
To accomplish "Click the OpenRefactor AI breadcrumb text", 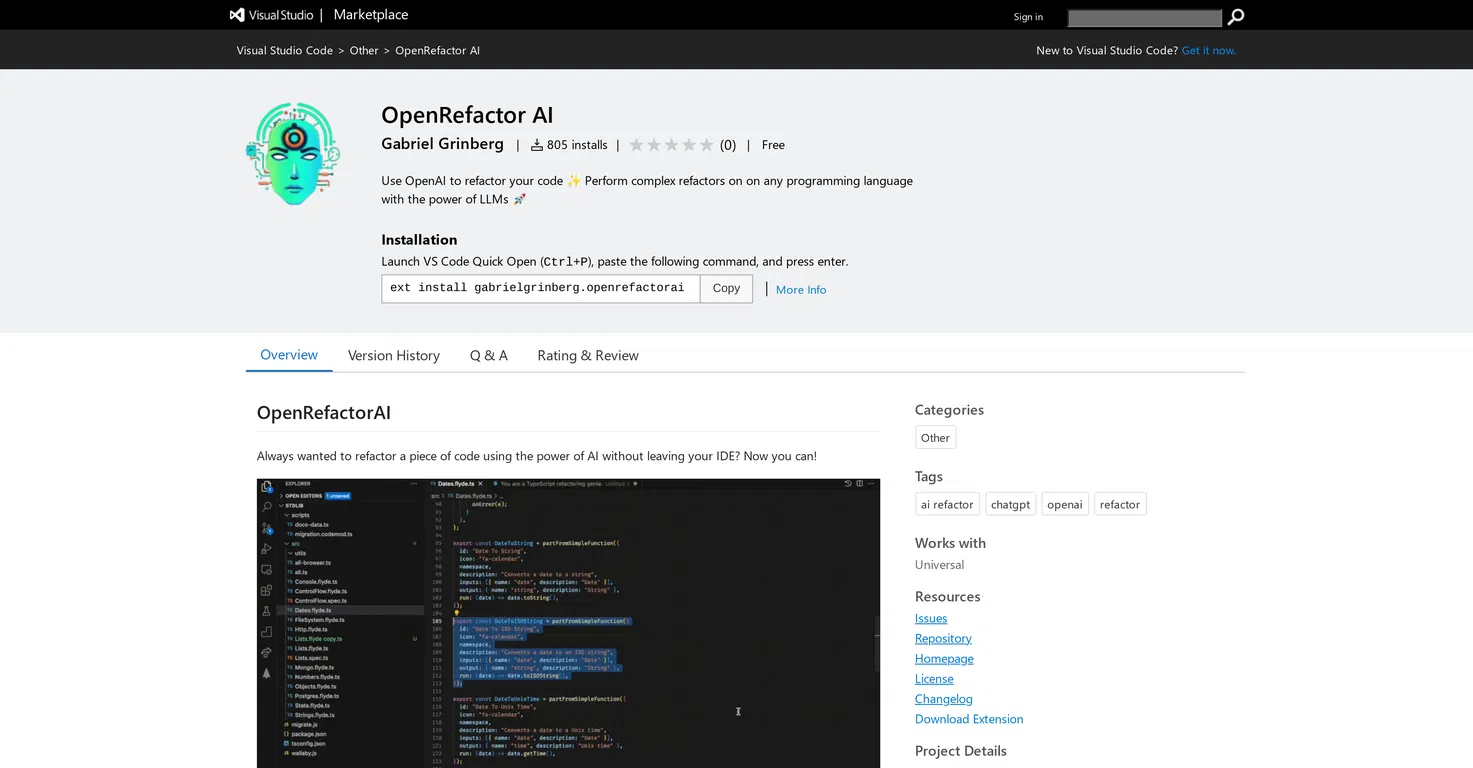I will (437, 50).
